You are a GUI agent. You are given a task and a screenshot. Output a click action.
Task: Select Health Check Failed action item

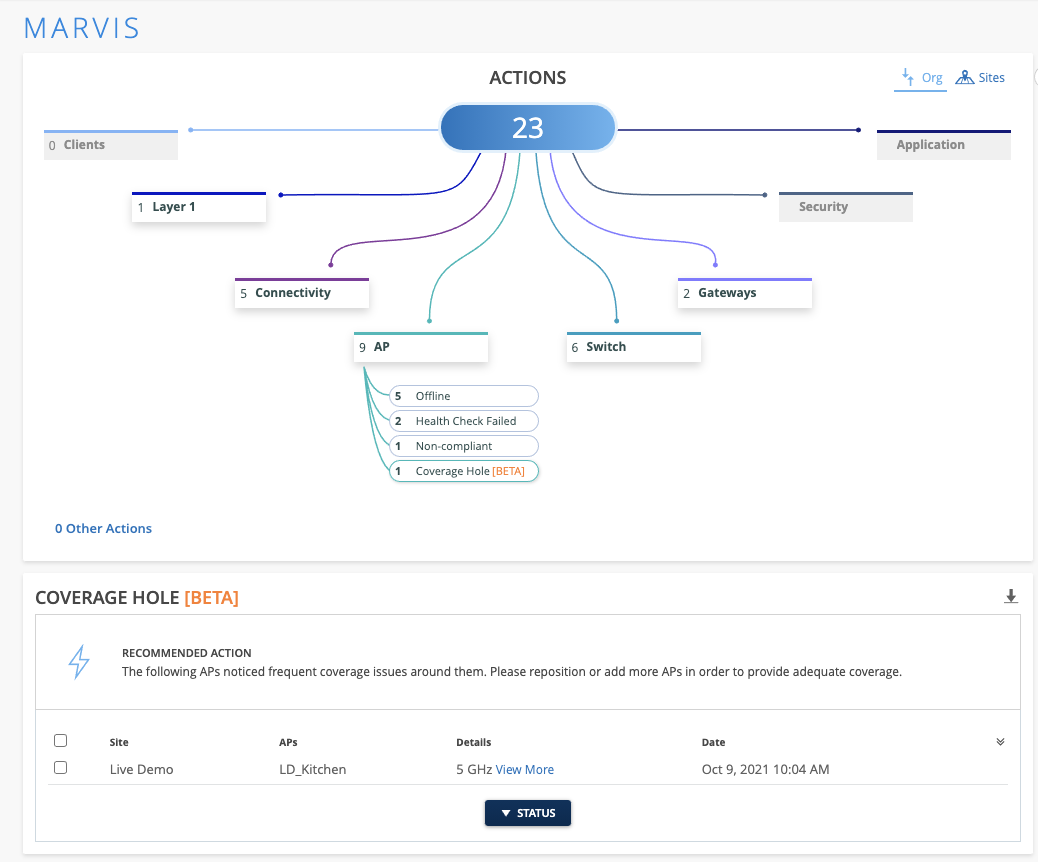[x=464, y=421]
